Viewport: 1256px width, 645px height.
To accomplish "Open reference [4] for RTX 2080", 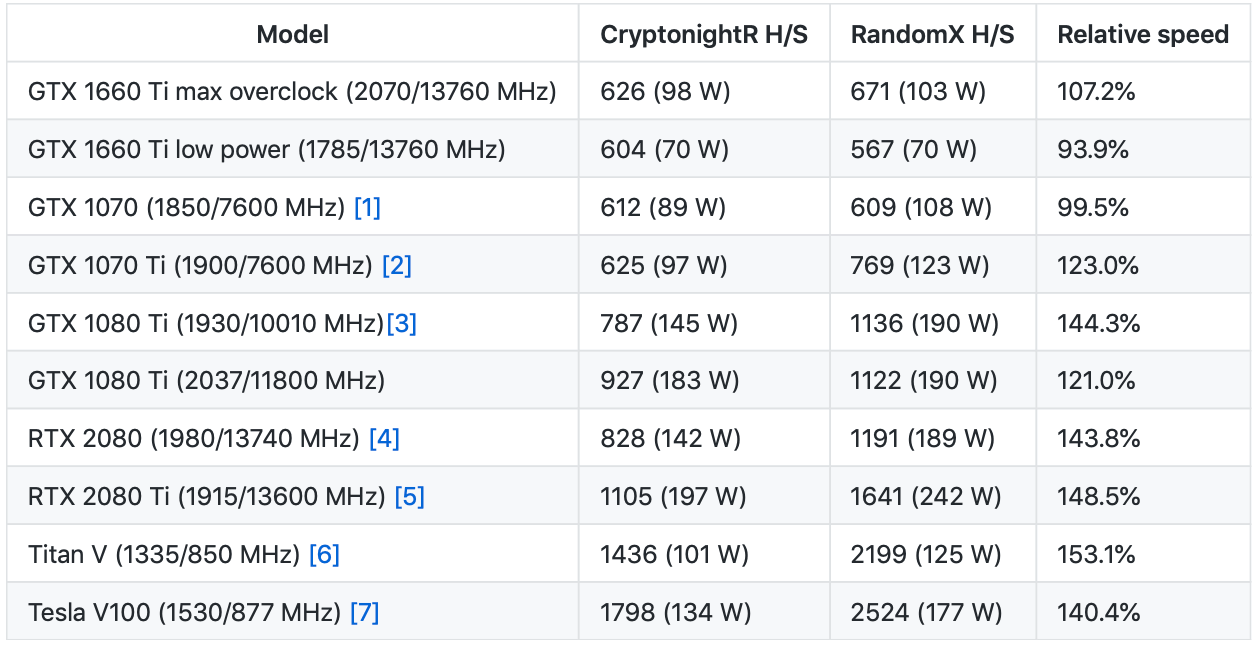I will point(384,439).
